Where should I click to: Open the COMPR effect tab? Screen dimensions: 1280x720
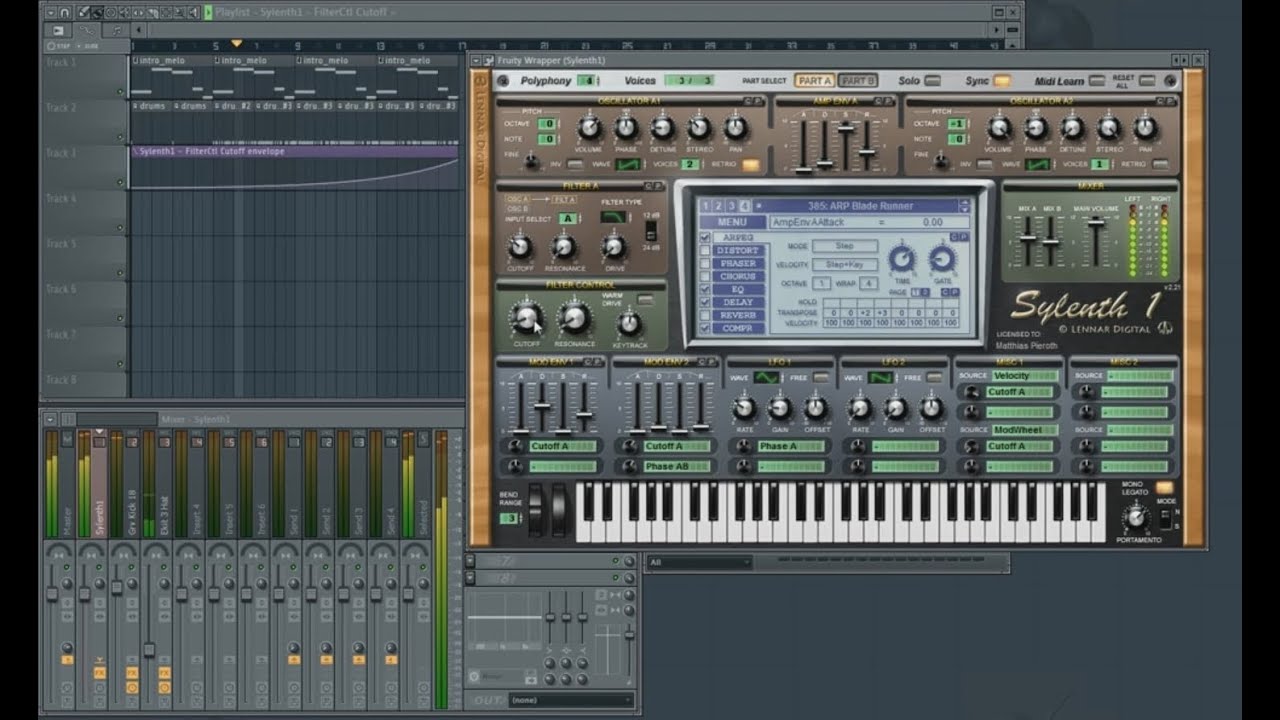[x=739, y=328]
